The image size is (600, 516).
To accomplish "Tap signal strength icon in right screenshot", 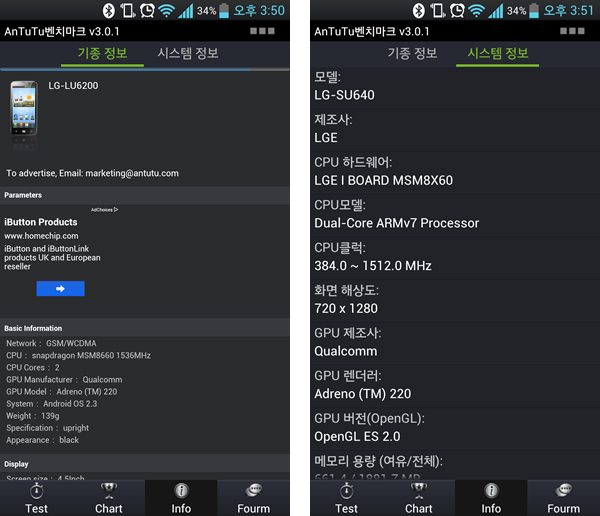I will coord(496,11).
